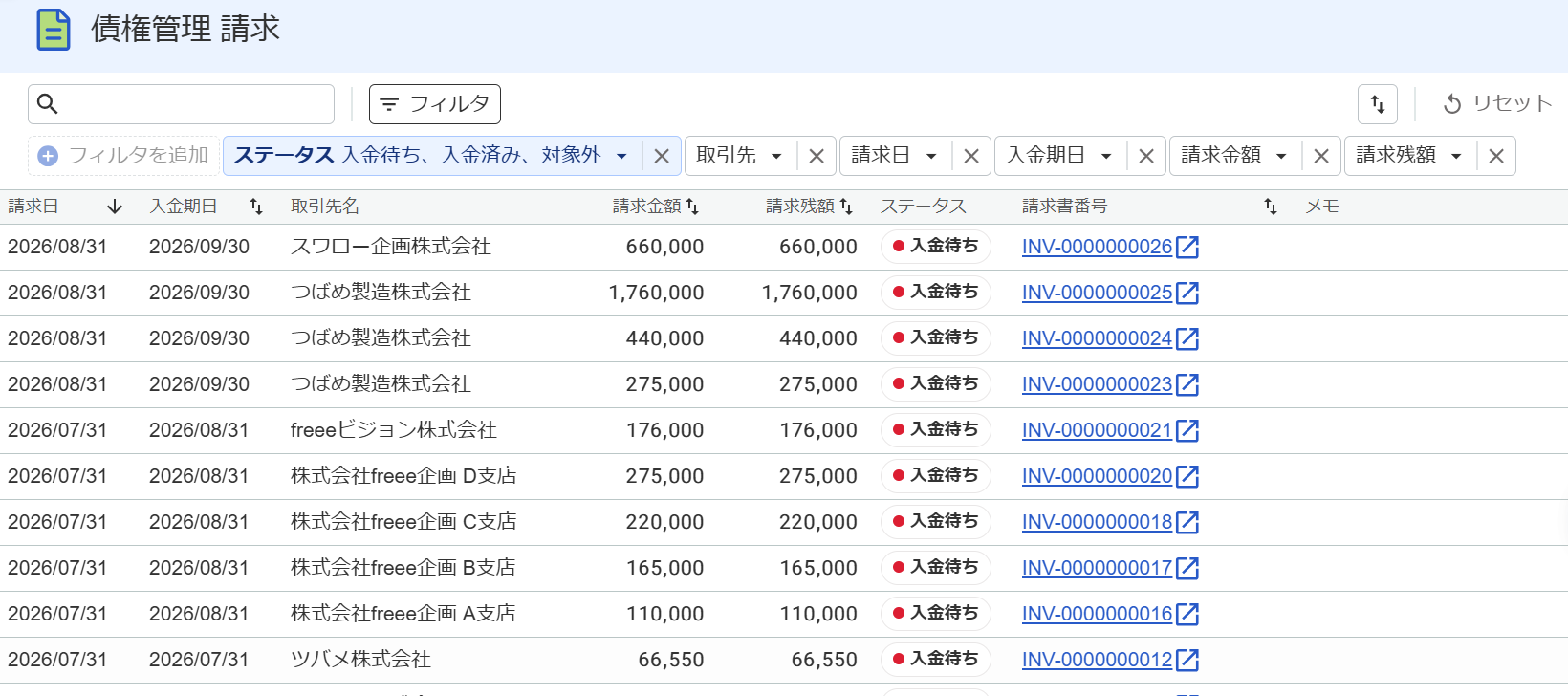Open INV-0000000021 external link icon
This screenshot has width=1568, height=696.
click(x=1187, y=430)
